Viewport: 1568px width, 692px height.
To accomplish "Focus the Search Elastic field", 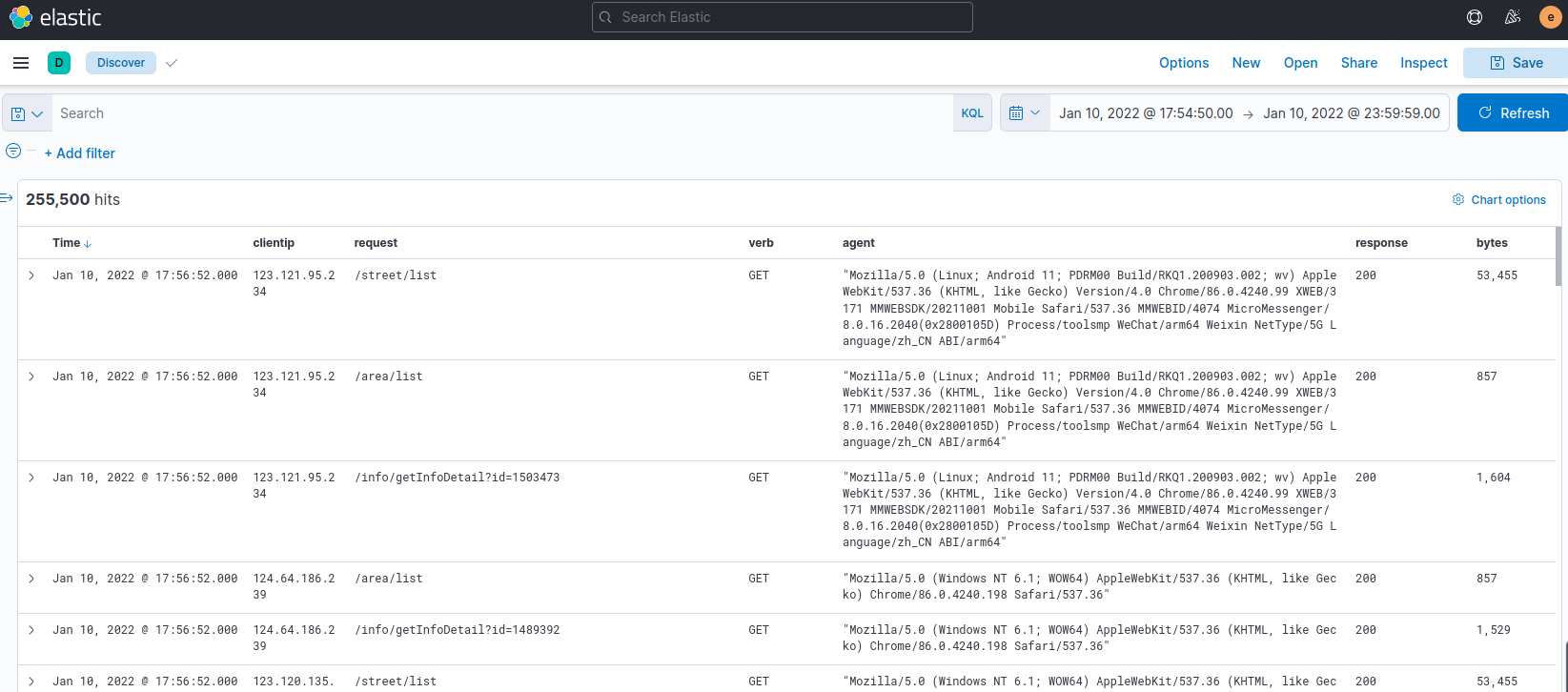I will (x=783, y=17).
